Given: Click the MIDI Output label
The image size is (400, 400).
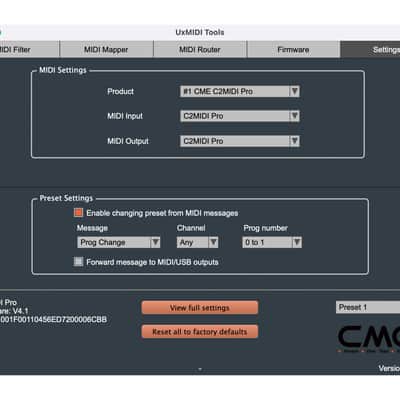Looking at the screenshot, I should click(128, 141).
